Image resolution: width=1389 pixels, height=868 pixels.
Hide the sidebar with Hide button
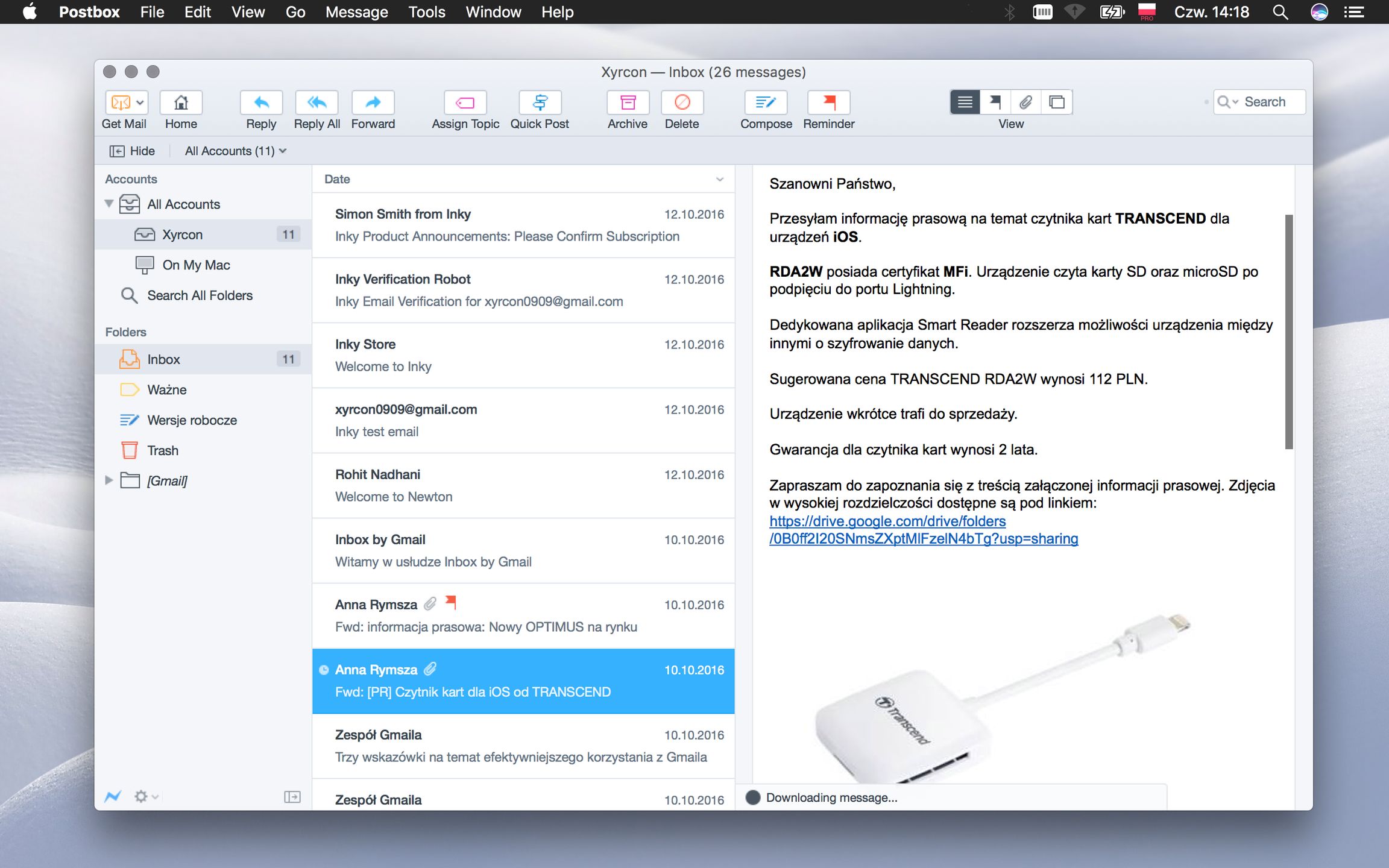click(132, 151)
